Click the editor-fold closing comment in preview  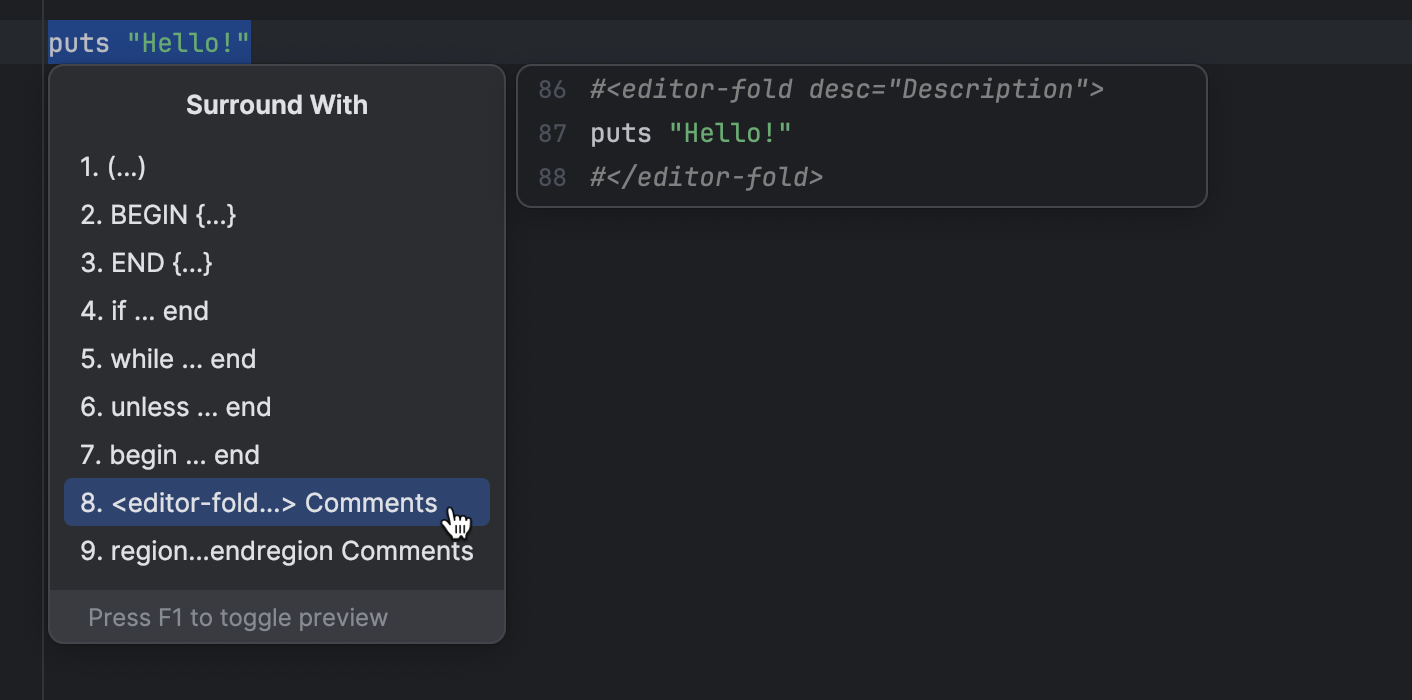[705, 176]
